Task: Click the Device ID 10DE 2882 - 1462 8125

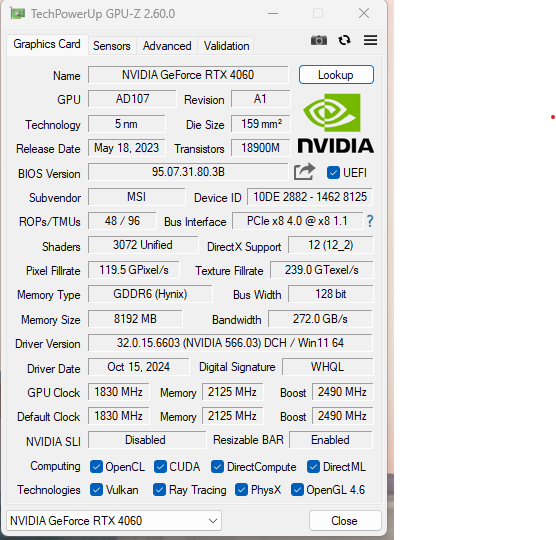Action: [x=310, y=197]
